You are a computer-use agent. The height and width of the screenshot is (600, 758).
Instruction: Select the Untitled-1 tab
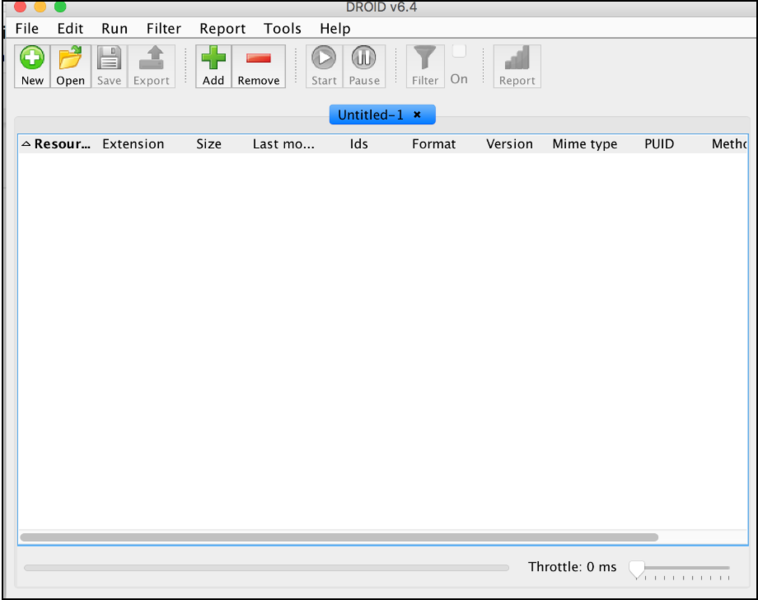click(370, 115)
